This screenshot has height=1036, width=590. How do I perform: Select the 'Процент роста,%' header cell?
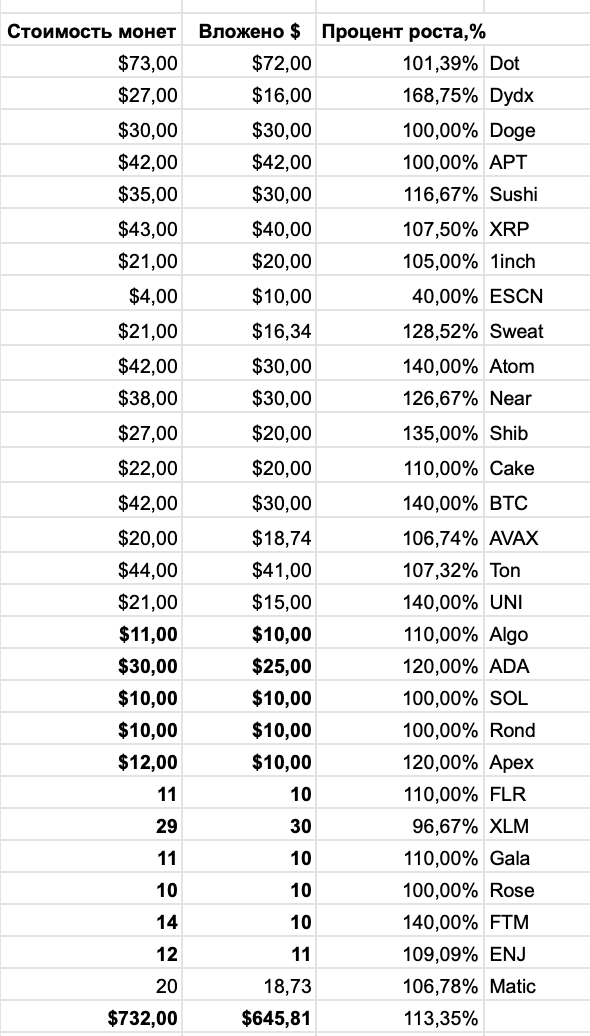pyautogui.click(x=400, y=30)
